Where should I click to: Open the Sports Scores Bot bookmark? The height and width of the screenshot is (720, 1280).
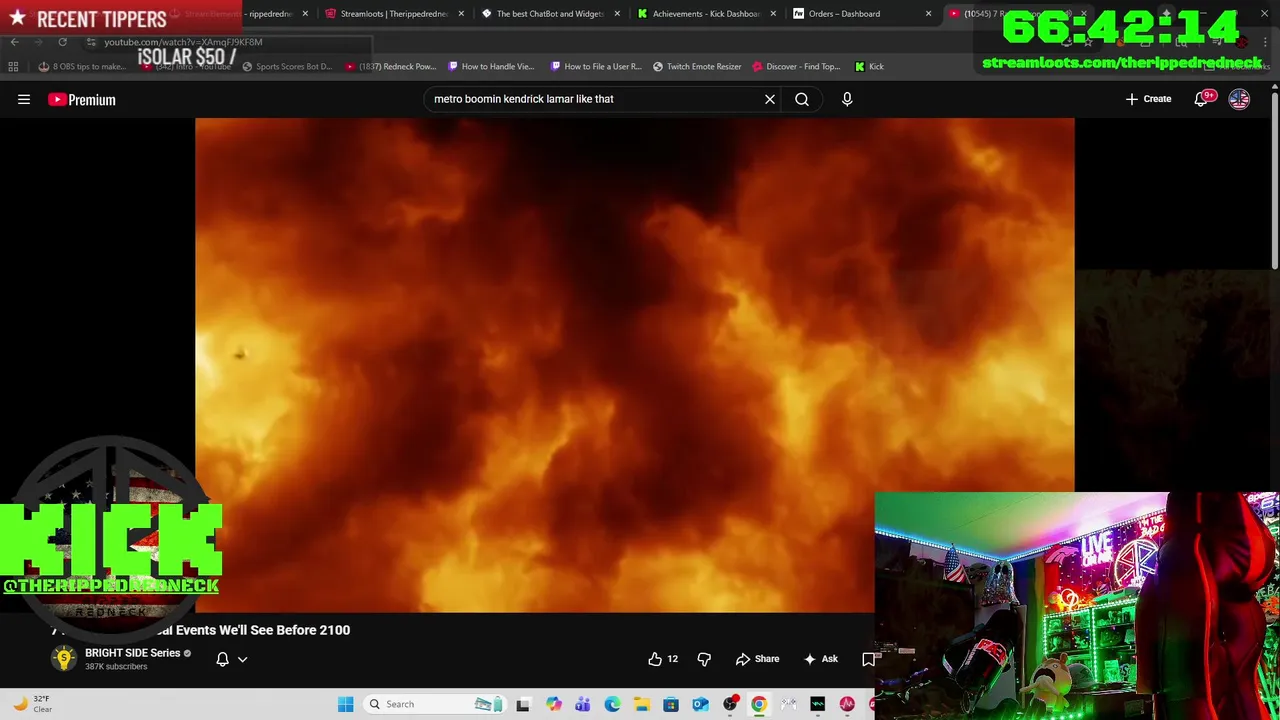[286, 66]
